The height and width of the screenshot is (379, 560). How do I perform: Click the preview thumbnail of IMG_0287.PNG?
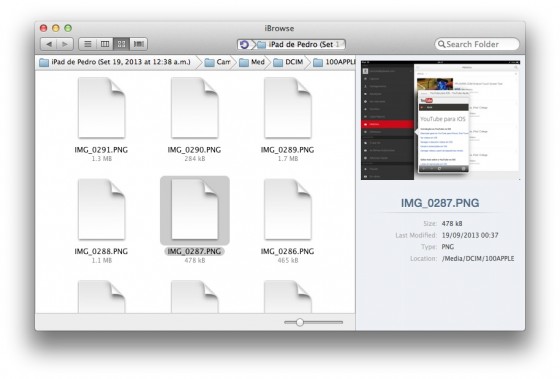pyautogui.click(x=440, y=120)
